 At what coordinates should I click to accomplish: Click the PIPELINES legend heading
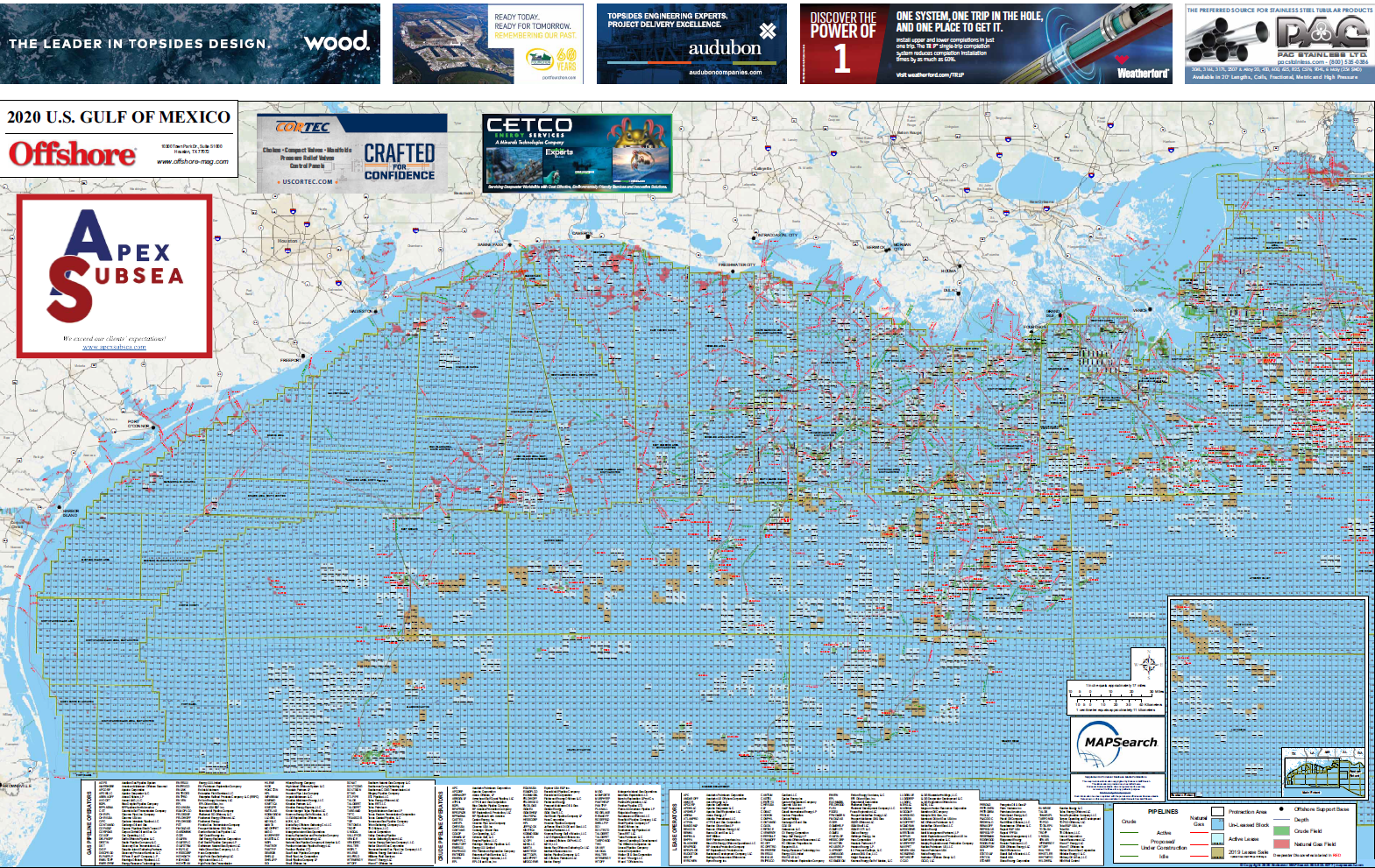tap(1163, 812)
